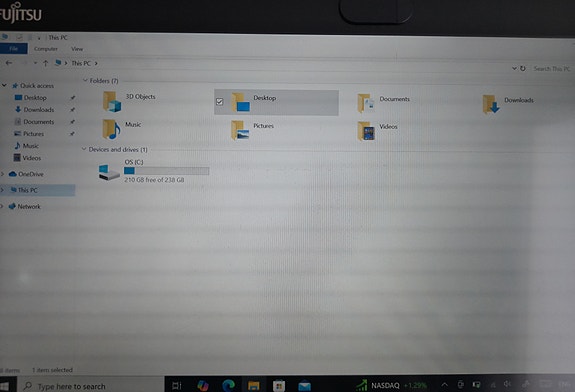
Task: Click the This PC icon in address bar
Action: tap(58, 63)
